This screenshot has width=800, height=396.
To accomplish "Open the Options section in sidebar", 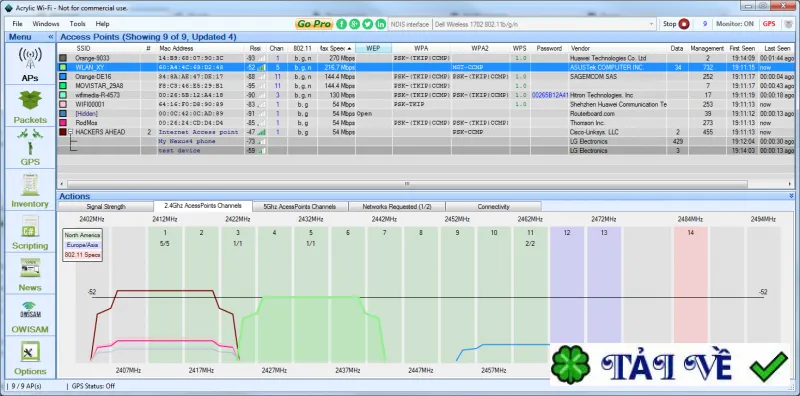I will tap(30, 358).
